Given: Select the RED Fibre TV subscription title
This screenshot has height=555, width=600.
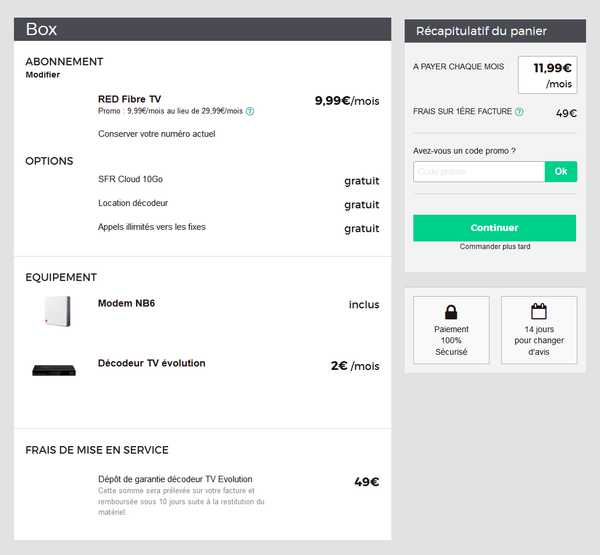Looking at the screenshot, I should [x=129, y=99].
